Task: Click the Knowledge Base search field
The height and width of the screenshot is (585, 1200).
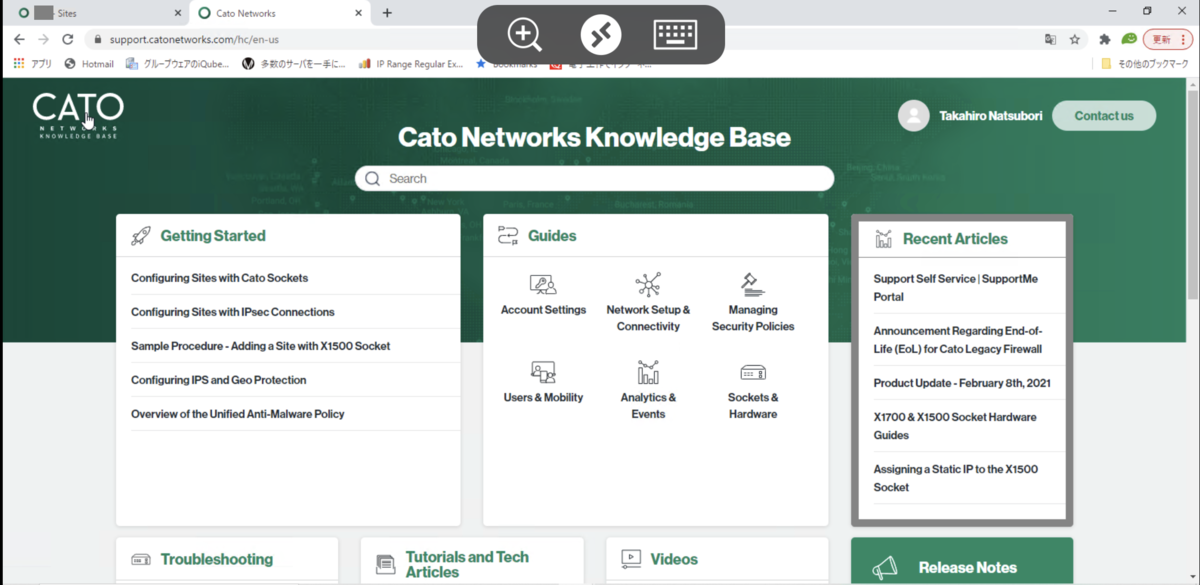Action: pyautogui.click(x=594, y=178)
